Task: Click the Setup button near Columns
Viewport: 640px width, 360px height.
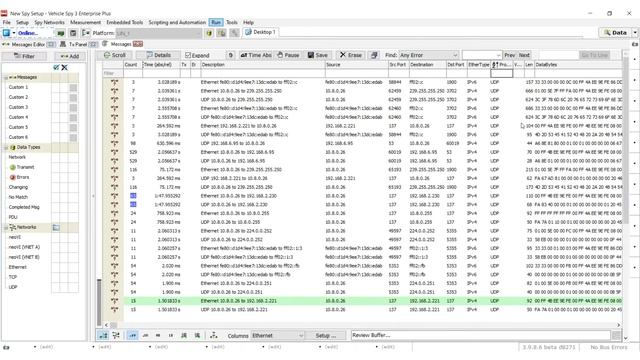Action: point(326,336)
